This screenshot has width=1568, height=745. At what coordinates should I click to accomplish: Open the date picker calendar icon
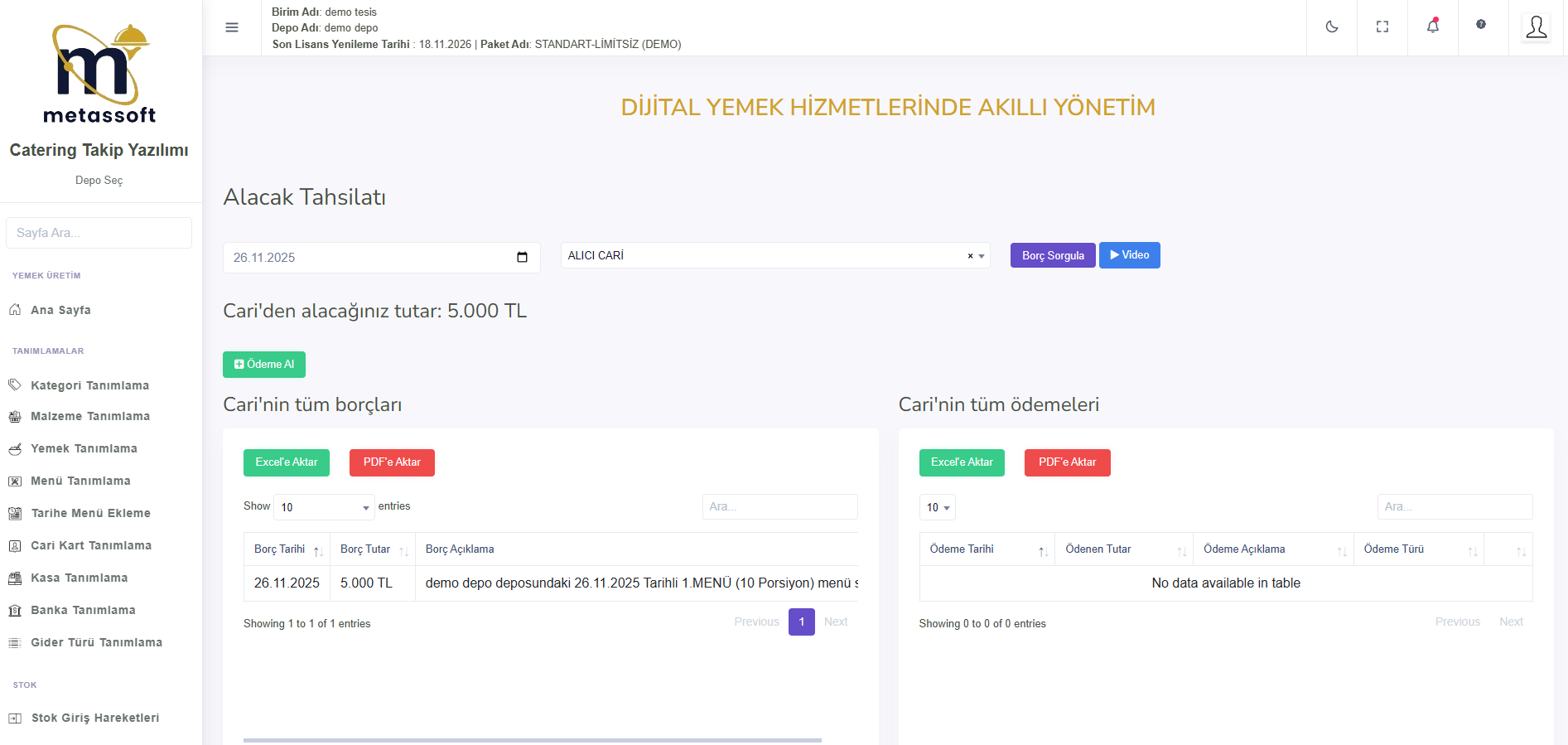(522, 258)
